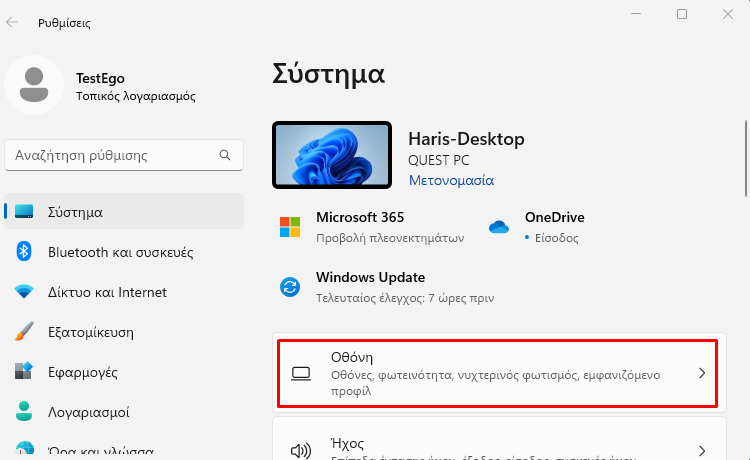
Task: Select Σύστημα in the sidebar
Action: [x=124, y=211]
